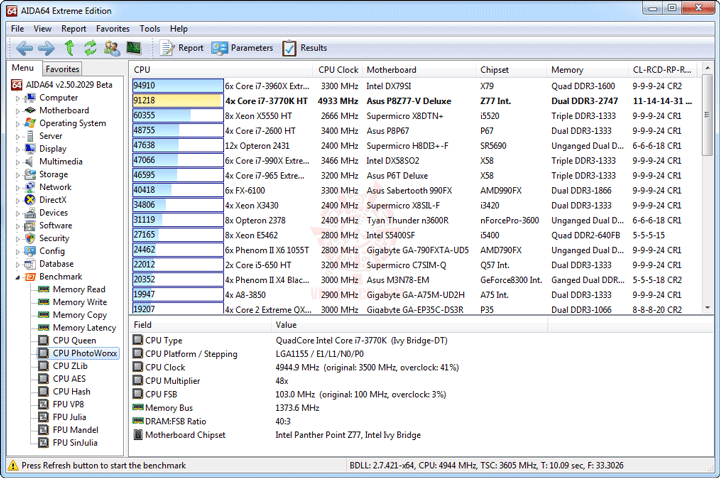Open the Report toolbar button

[x=181, y=48]
